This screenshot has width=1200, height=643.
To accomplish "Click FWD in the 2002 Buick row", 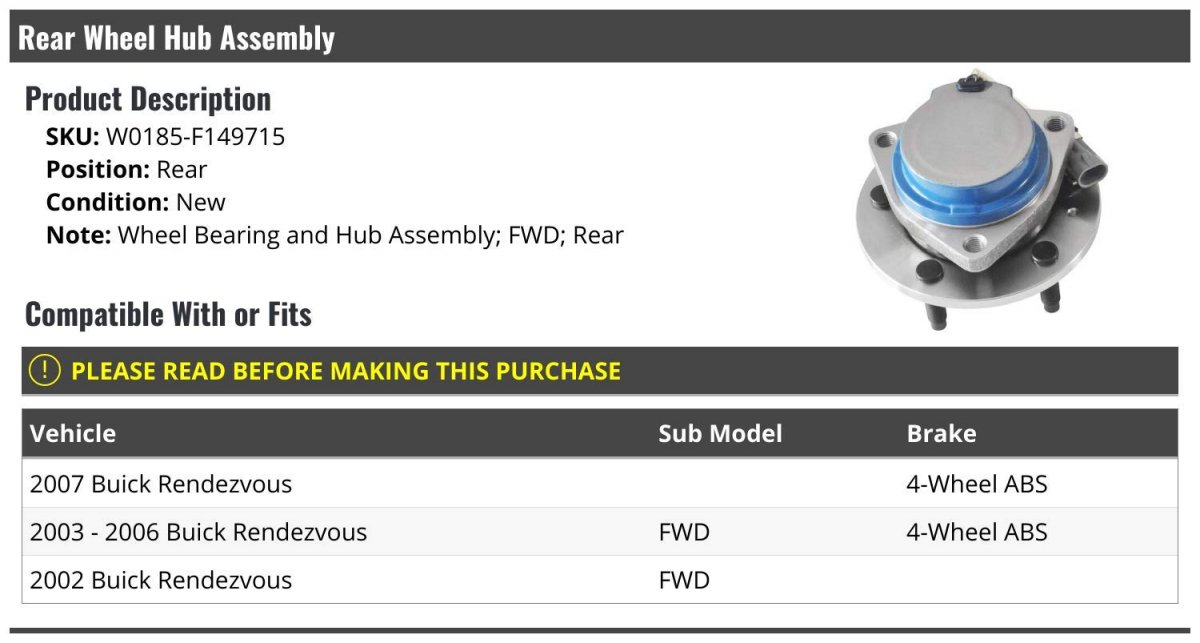I will coord(684,580).
